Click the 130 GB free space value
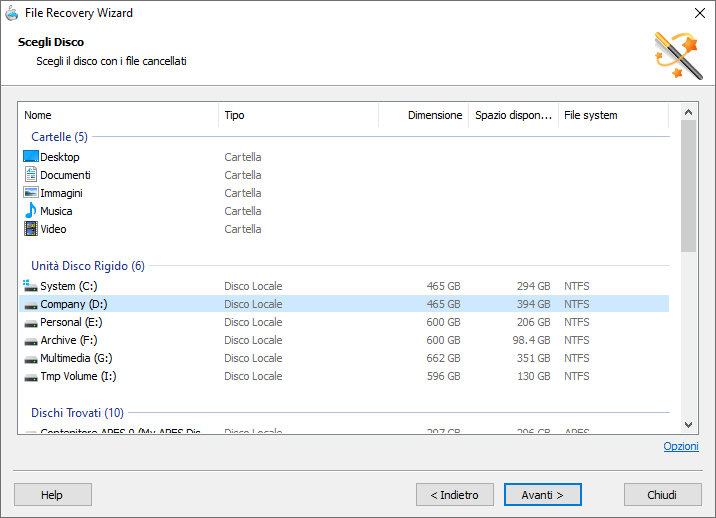The image size is (716, 518). (x=533, y=376)
